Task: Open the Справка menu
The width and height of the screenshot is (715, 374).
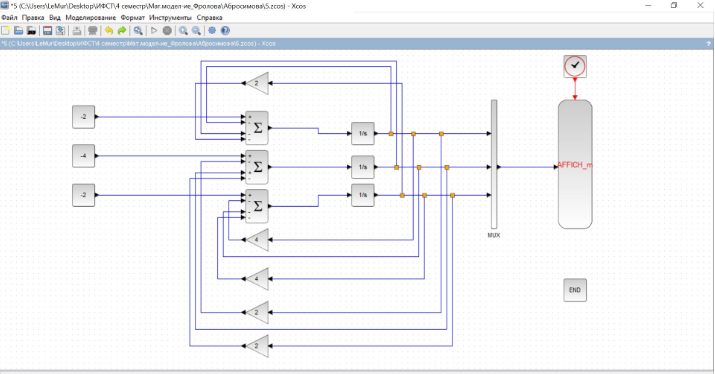Action: 209,17
